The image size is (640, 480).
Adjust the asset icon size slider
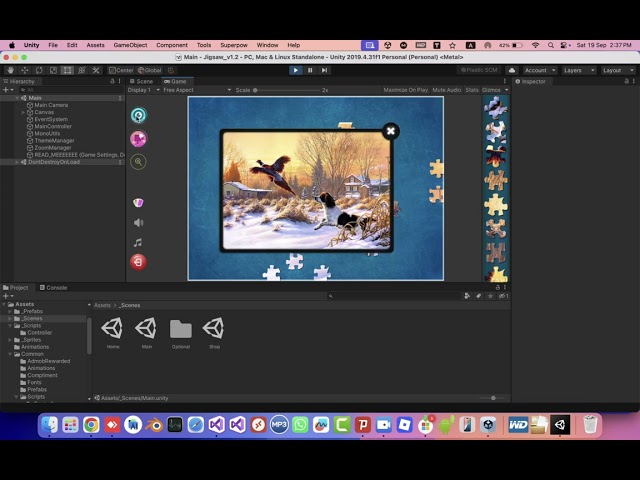(493, 398)
